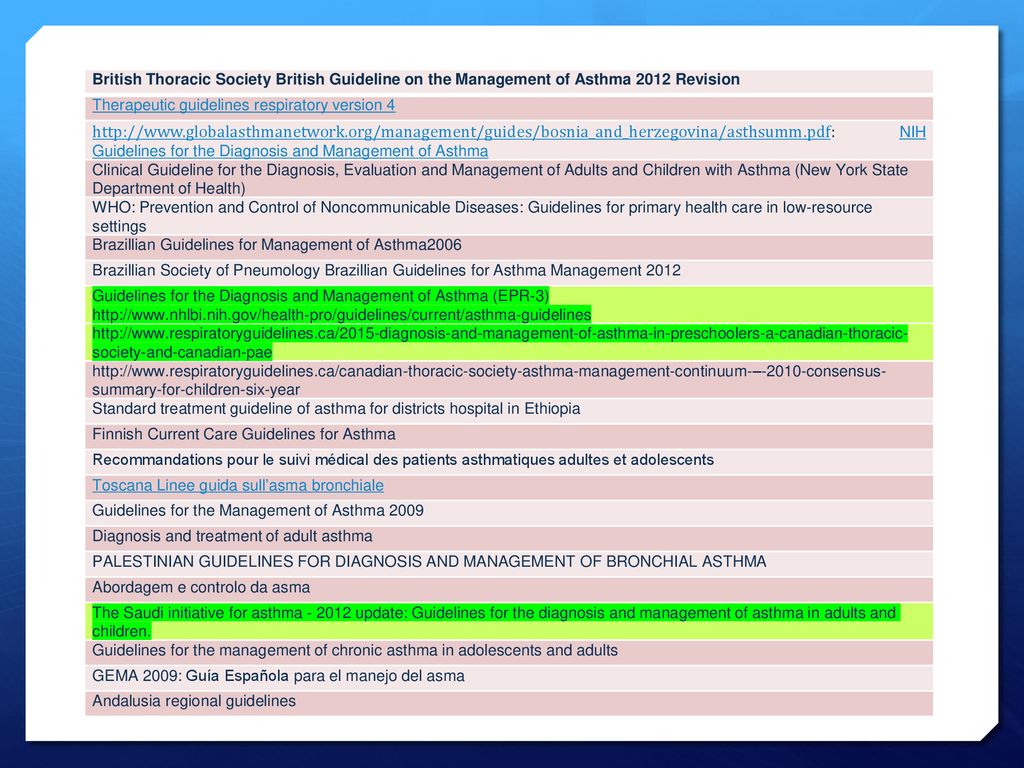This screenshot has width=1024, height=768.
Task: Click the highlighted Saudi initiative for asthma row
Action: (509, 622)
